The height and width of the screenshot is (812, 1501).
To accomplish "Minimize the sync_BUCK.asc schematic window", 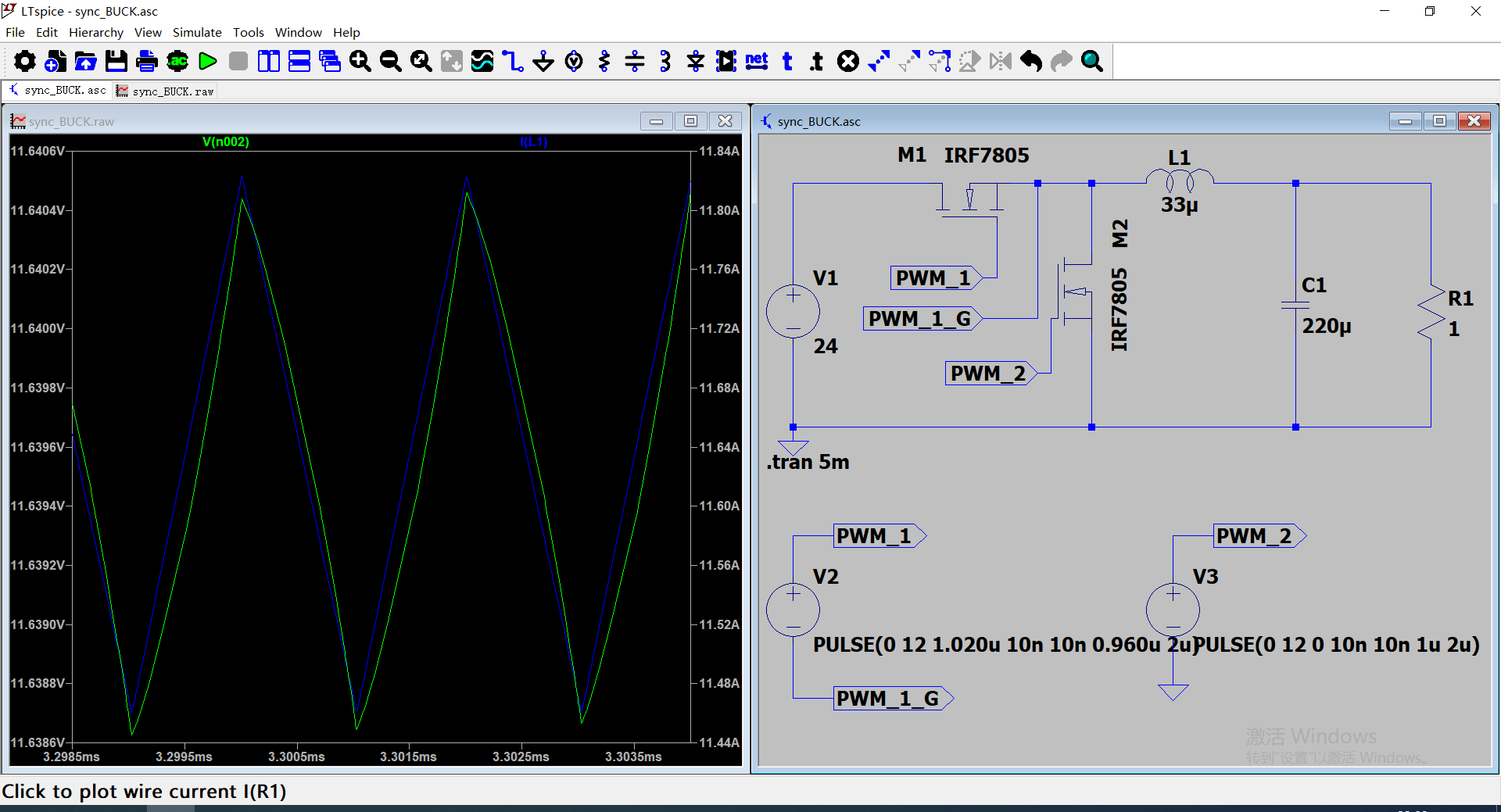I will point(1405,121).
